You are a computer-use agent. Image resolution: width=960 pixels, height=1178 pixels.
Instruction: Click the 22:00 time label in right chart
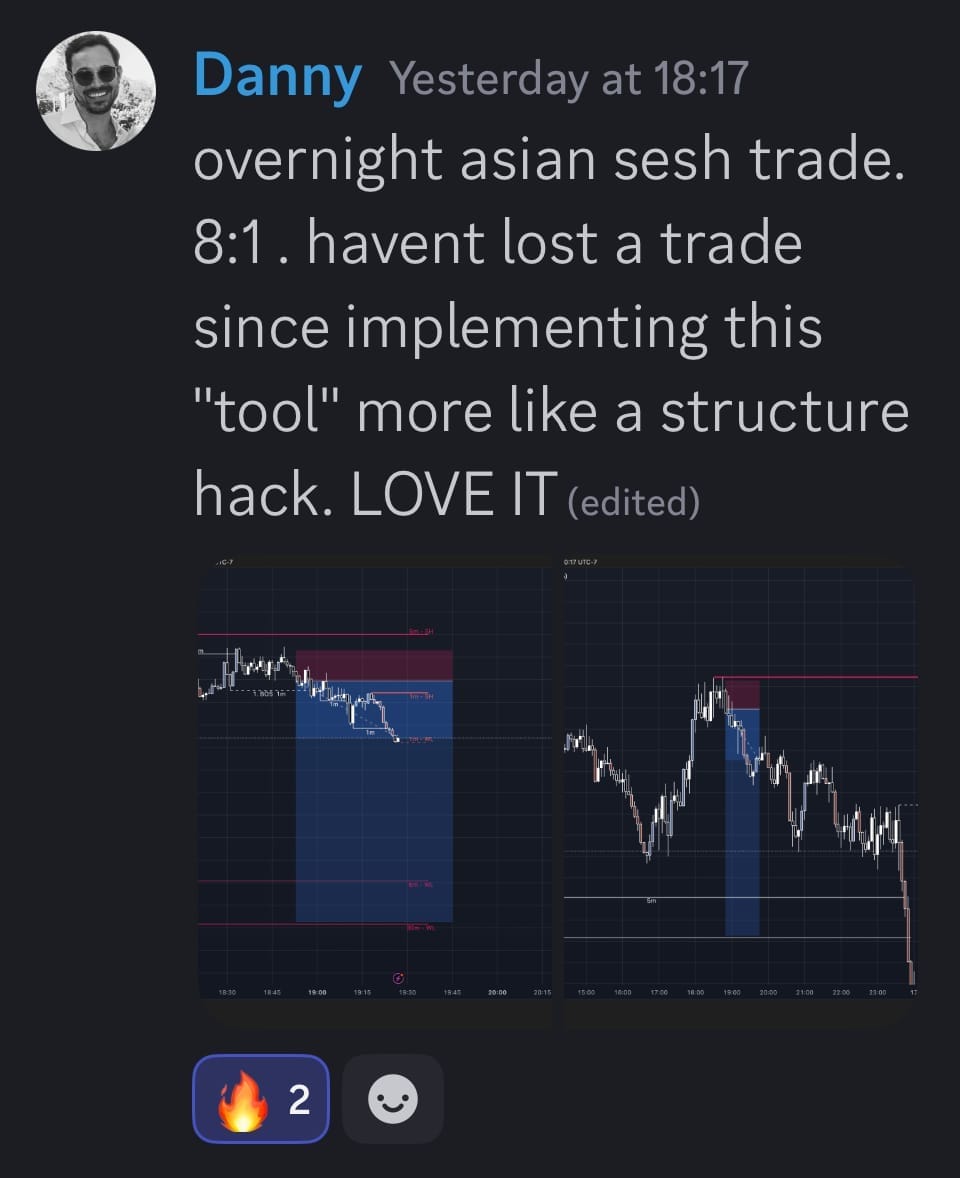(x=841, y=992)
